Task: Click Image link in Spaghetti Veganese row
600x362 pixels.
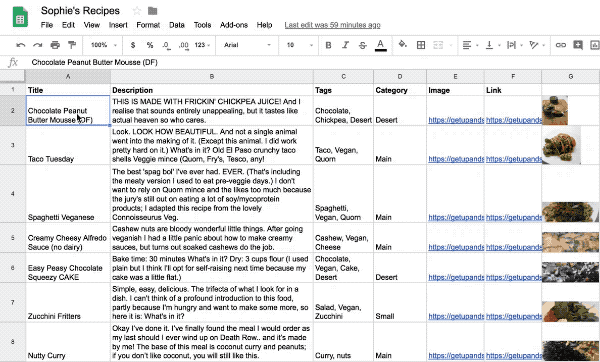Action: point(456,217)
